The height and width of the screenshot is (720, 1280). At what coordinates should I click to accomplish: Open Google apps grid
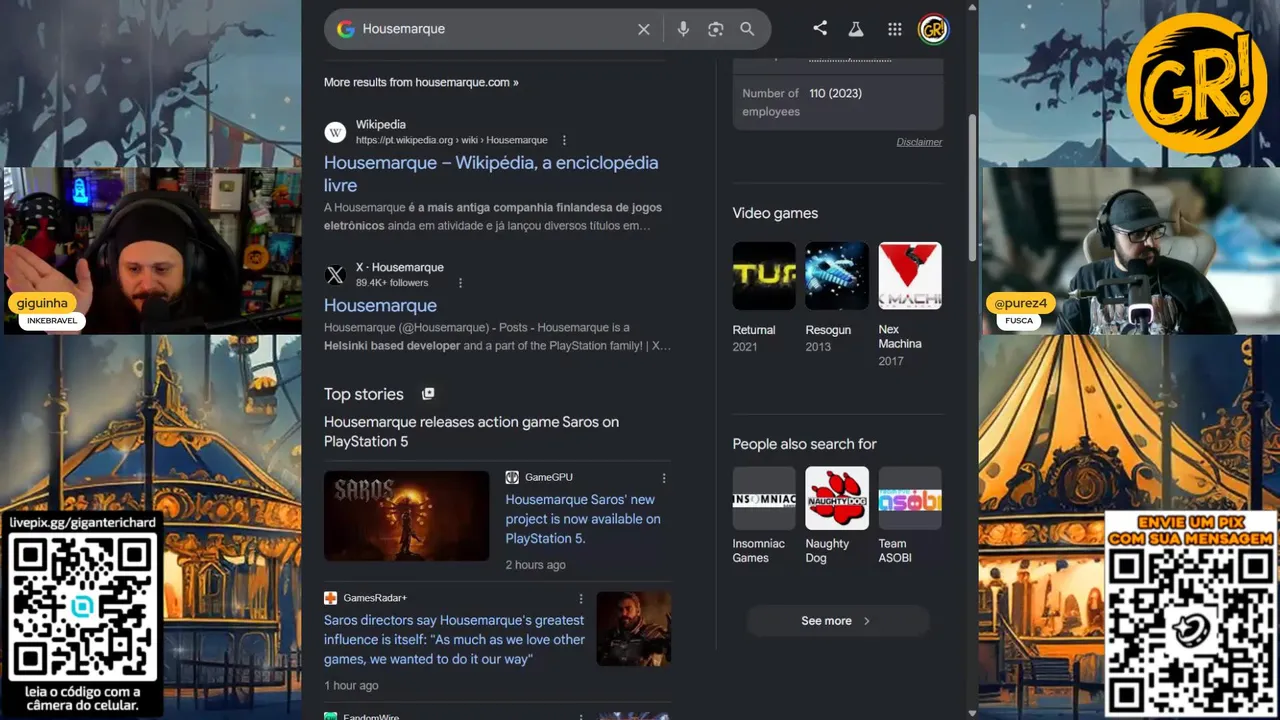tap(895, 29)
